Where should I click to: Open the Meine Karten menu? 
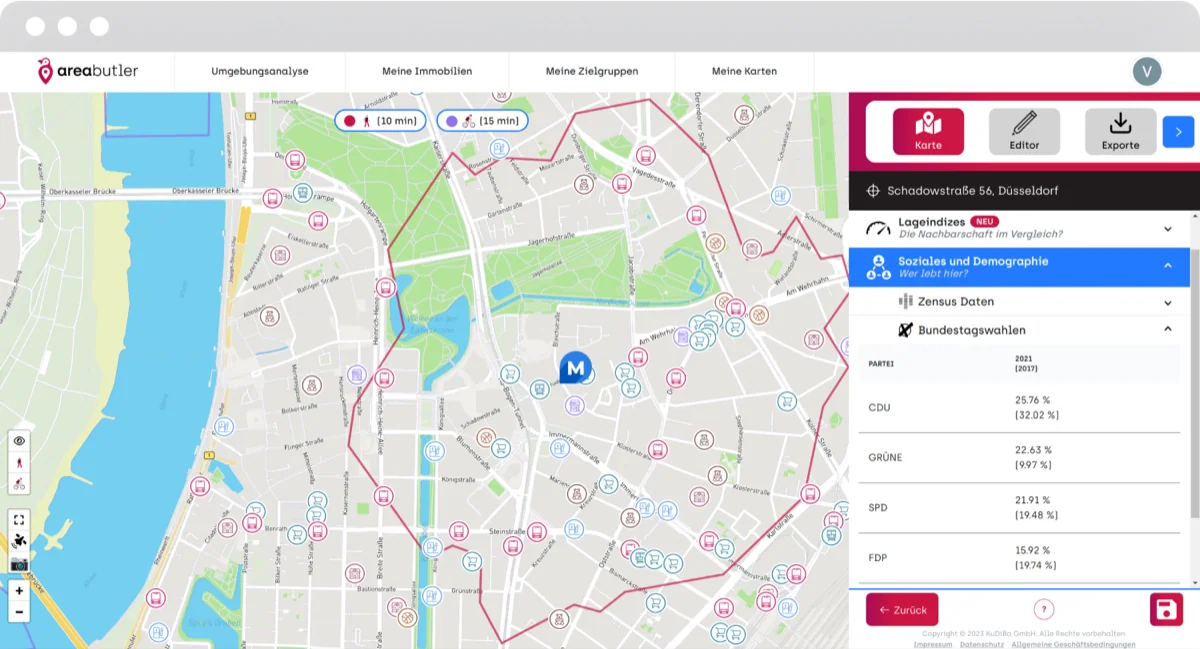744,71
